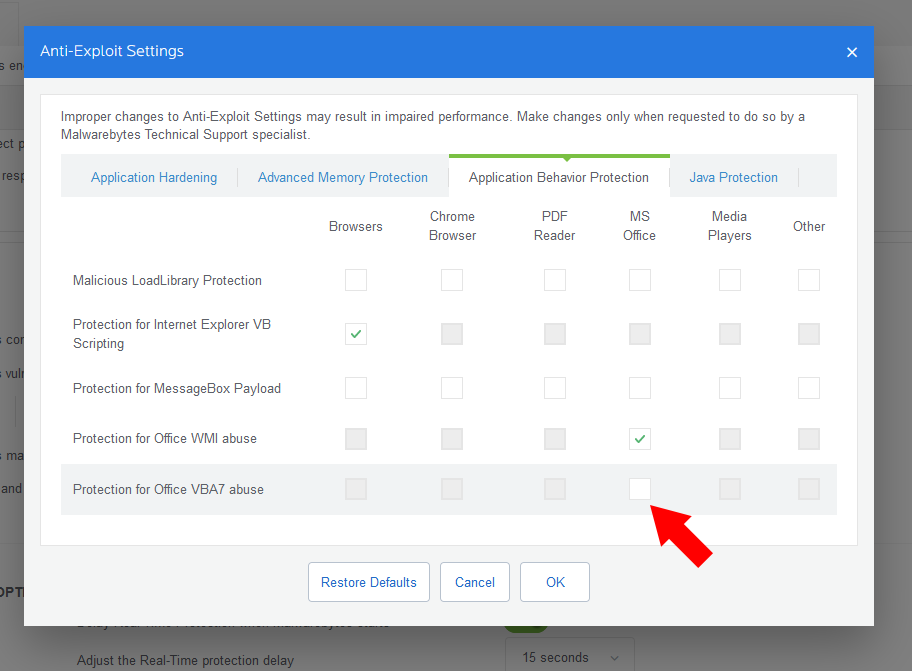
Task: Open the Advanced Memory Protection tab
Action: pos(343,177)
